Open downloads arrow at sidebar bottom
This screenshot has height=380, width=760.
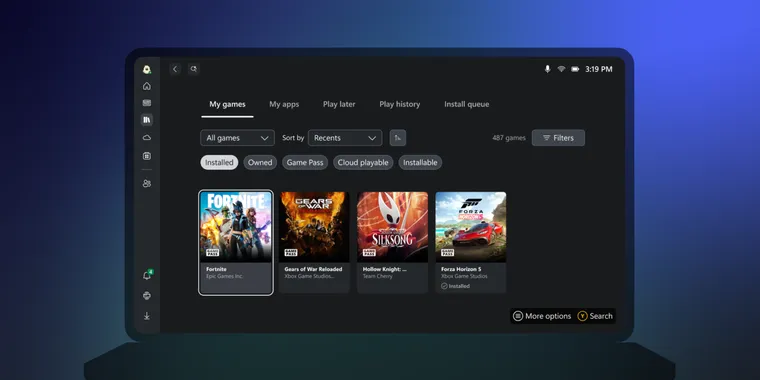(x=147, y=316)
